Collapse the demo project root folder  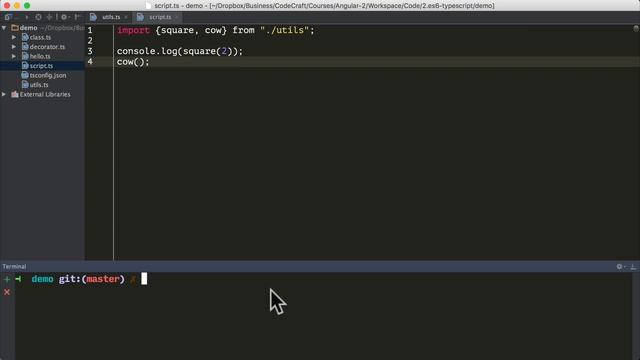[4, 28]
